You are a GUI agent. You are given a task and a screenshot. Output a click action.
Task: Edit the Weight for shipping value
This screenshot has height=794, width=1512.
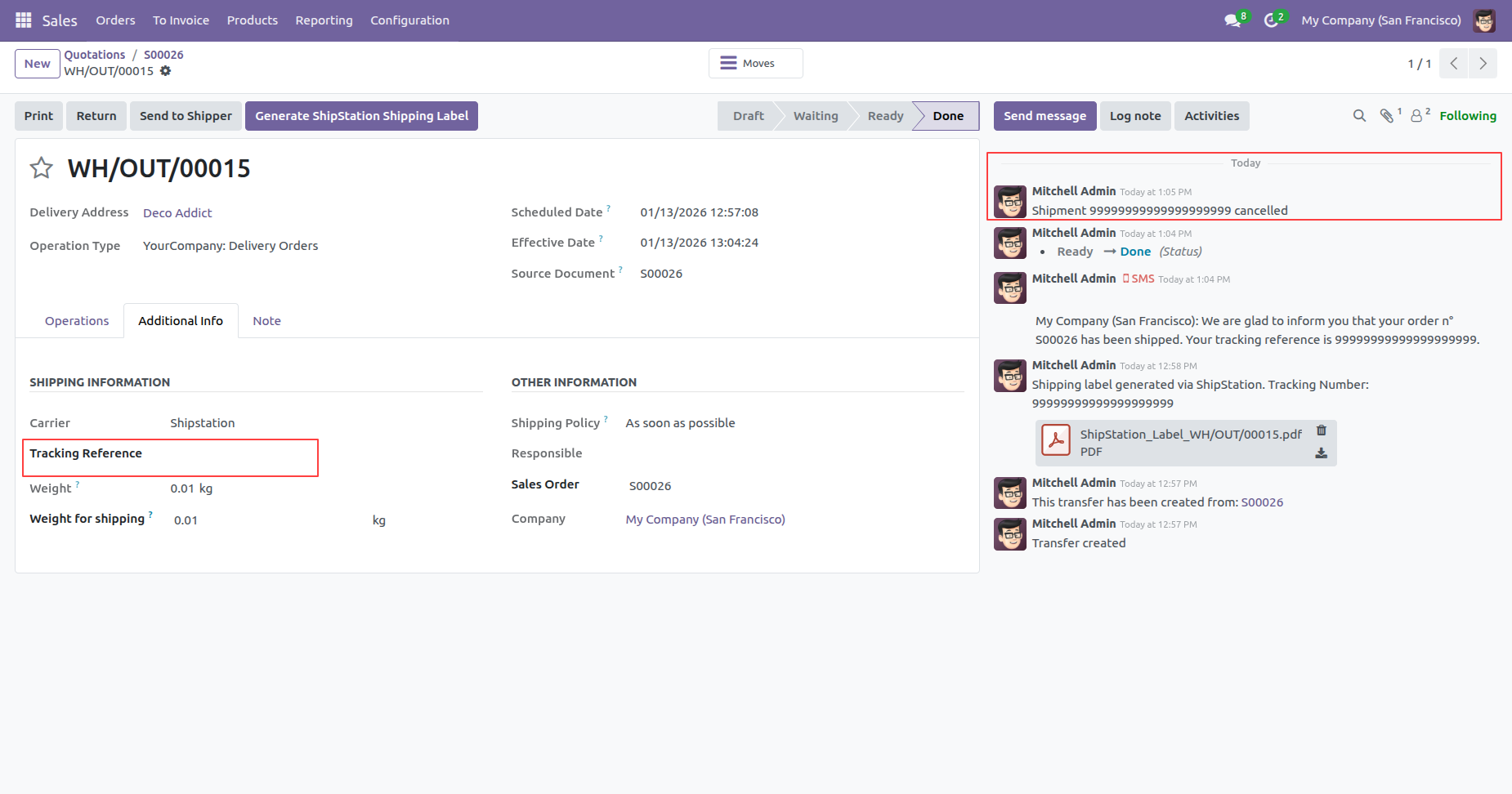pos(270,520)
